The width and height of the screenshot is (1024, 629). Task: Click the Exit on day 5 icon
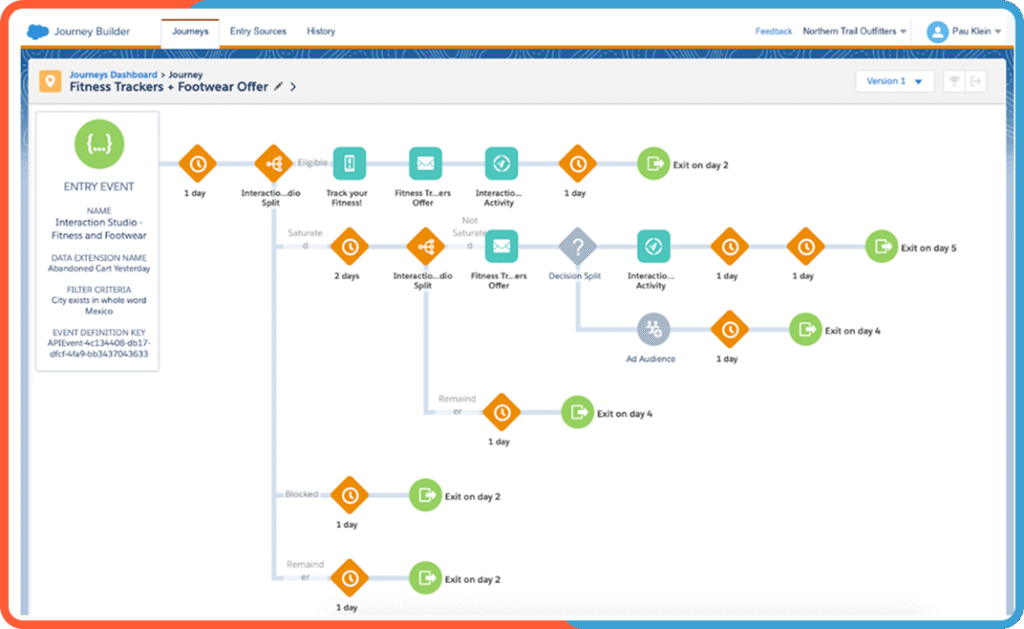pyautogui.click(x=881, y=246)
